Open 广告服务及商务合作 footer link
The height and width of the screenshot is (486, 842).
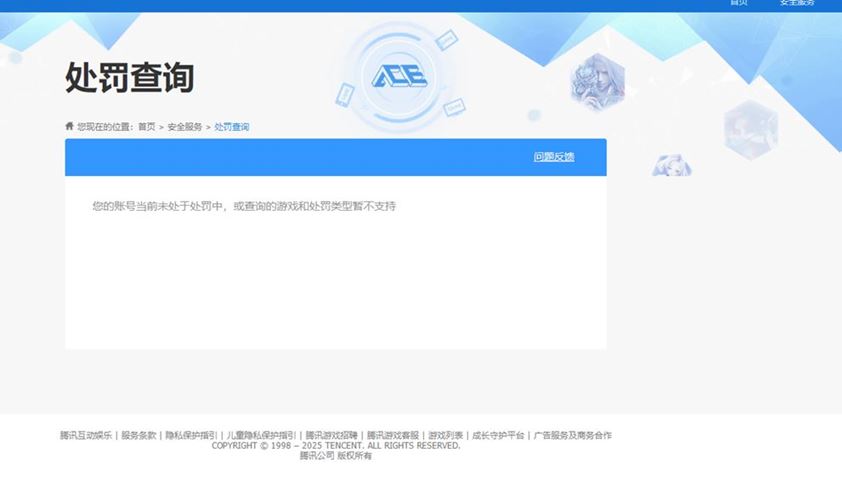572,435
